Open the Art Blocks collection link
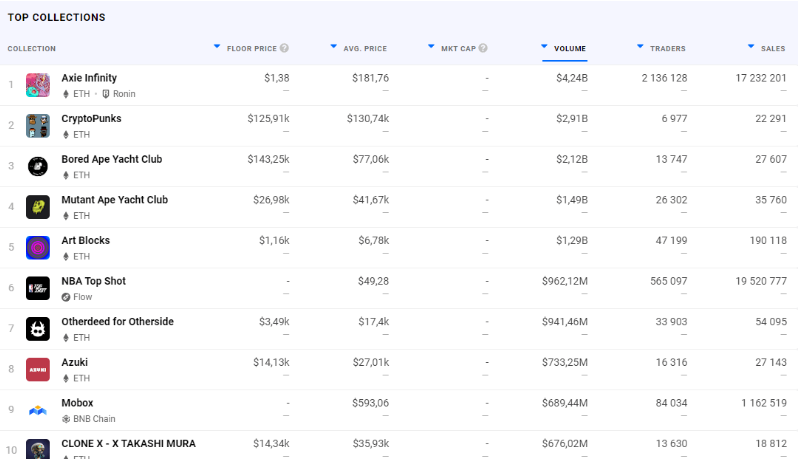799x459 pixels. click(86, 240)
